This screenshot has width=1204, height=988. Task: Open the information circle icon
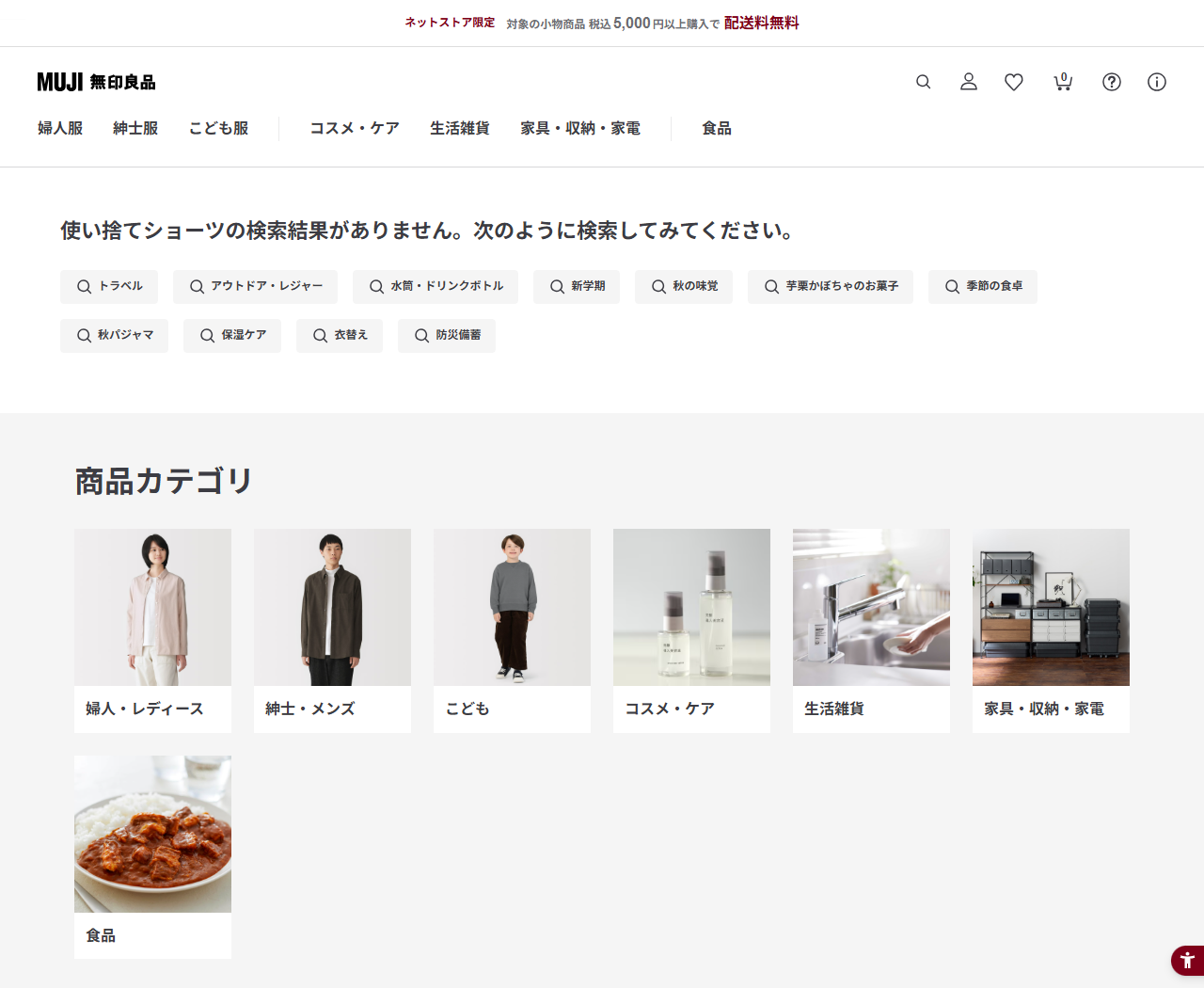click(x=1157, y=82)
